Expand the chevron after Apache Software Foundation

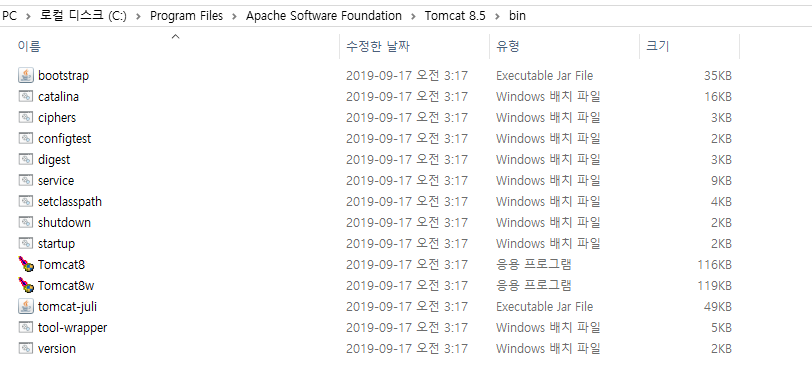pyautogui.click(x=413, y=16)
